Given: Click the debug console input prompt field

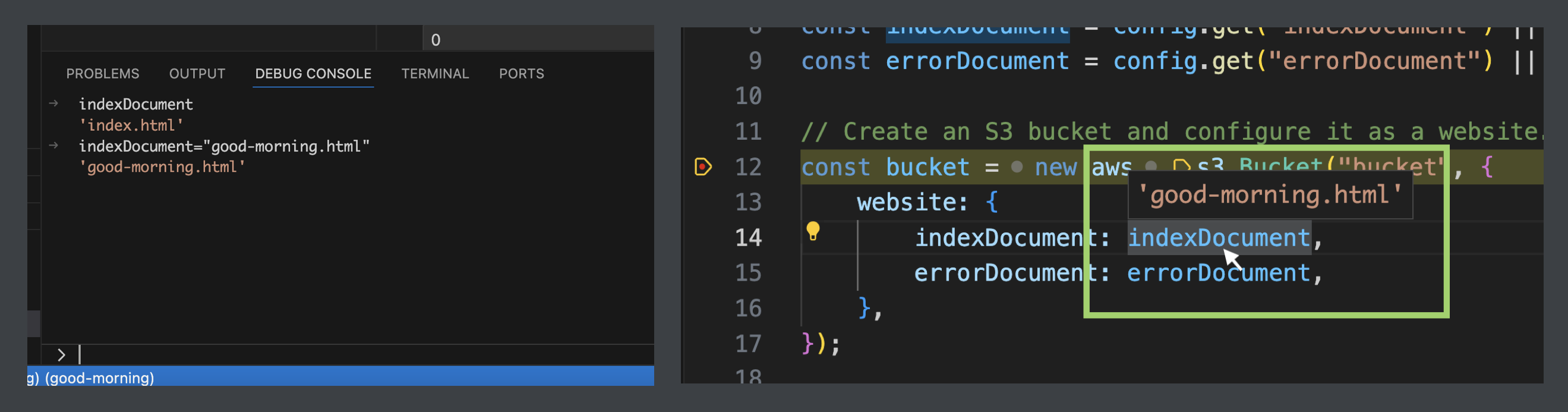Looking at the screenshot, I should point(365,355).
